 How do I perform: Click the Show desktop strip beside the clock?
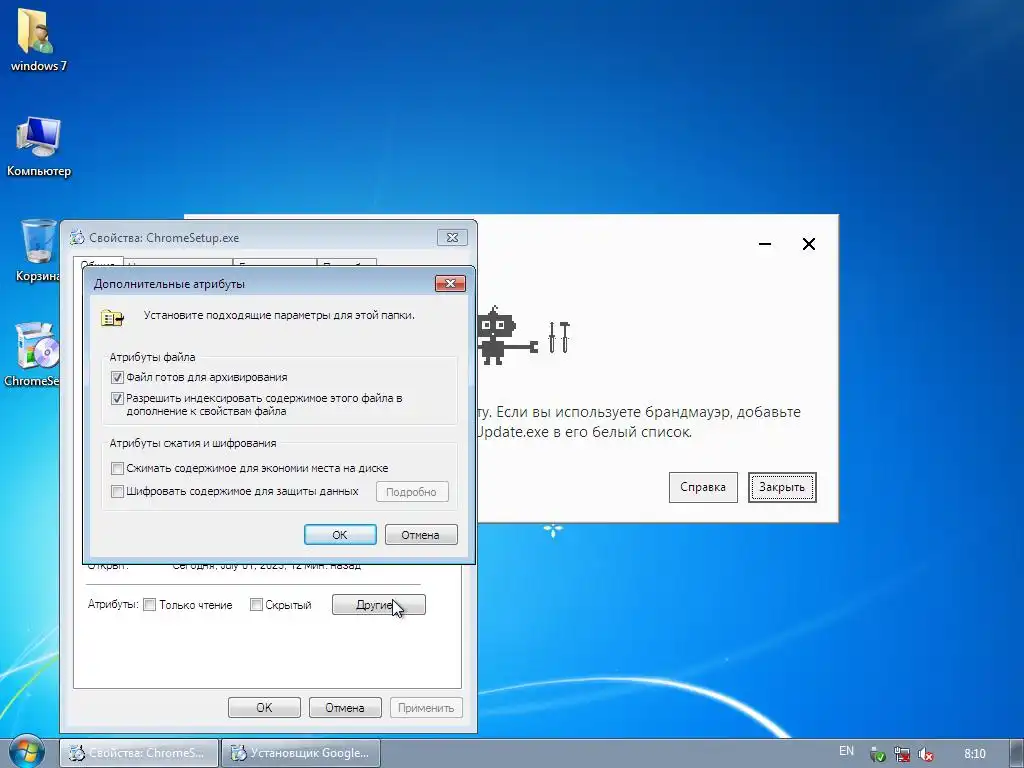(1017, 753)
